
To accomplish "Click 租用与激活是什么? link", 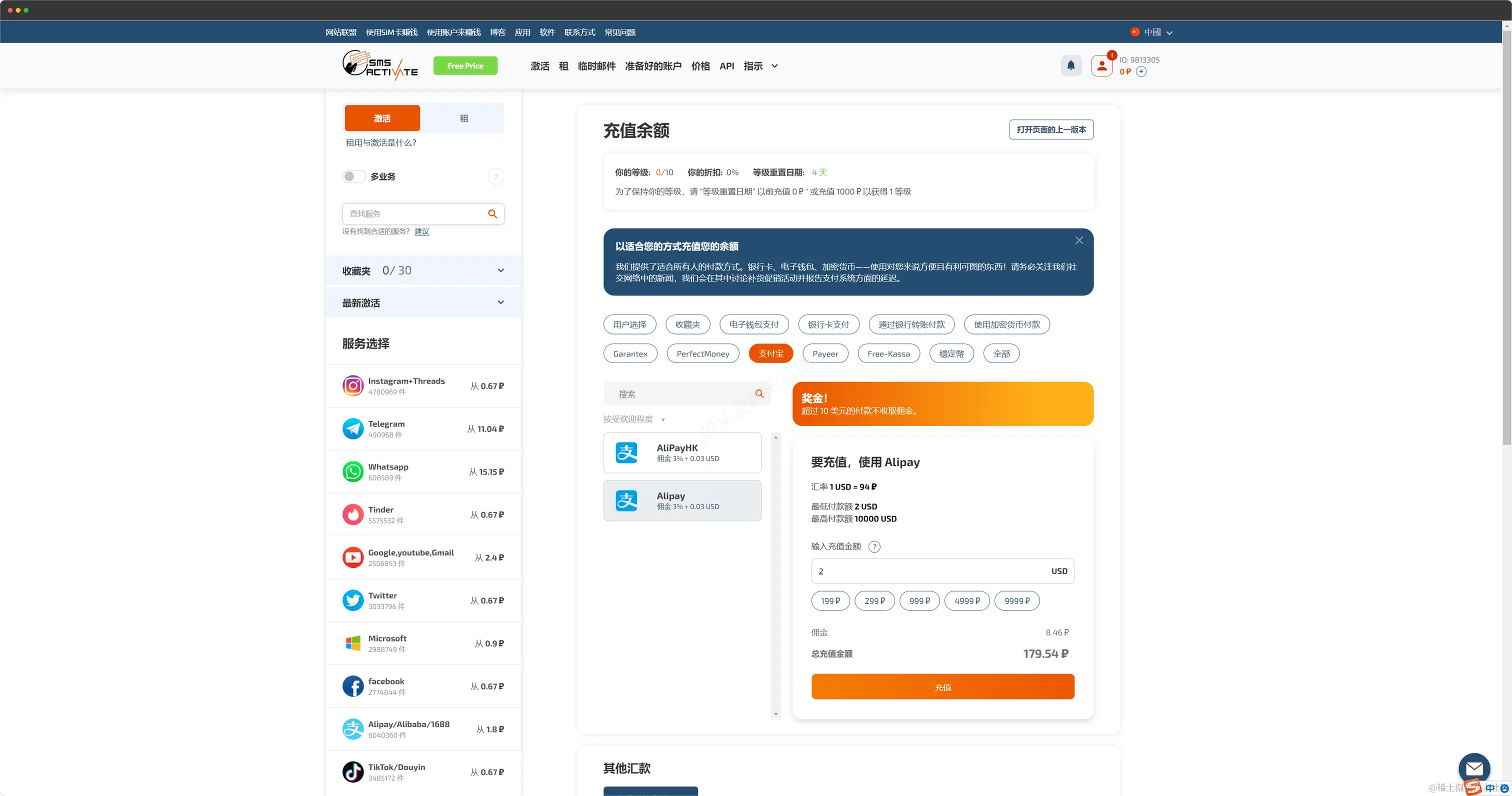I will [x=380, y=142].
